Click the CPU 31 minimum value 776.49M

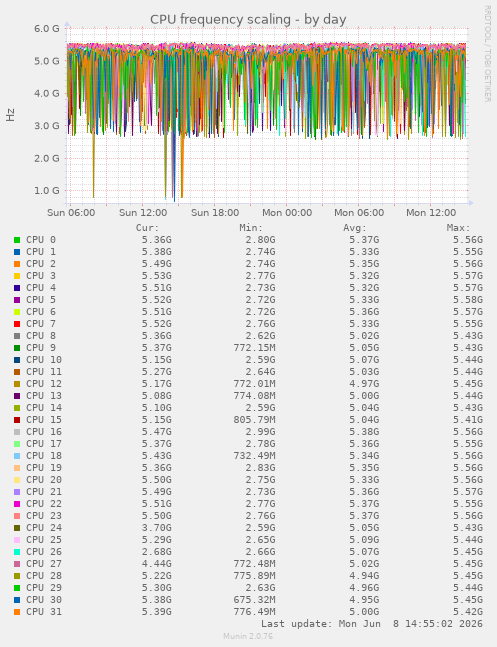point(254,612)
